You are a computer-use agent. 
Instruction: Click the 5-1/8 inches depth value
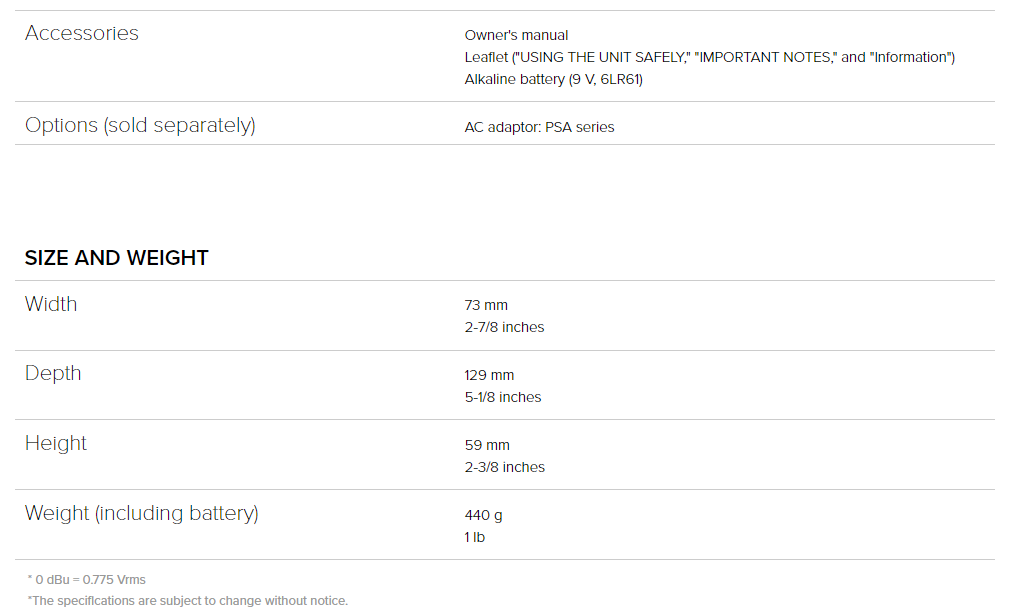point(503,397)
